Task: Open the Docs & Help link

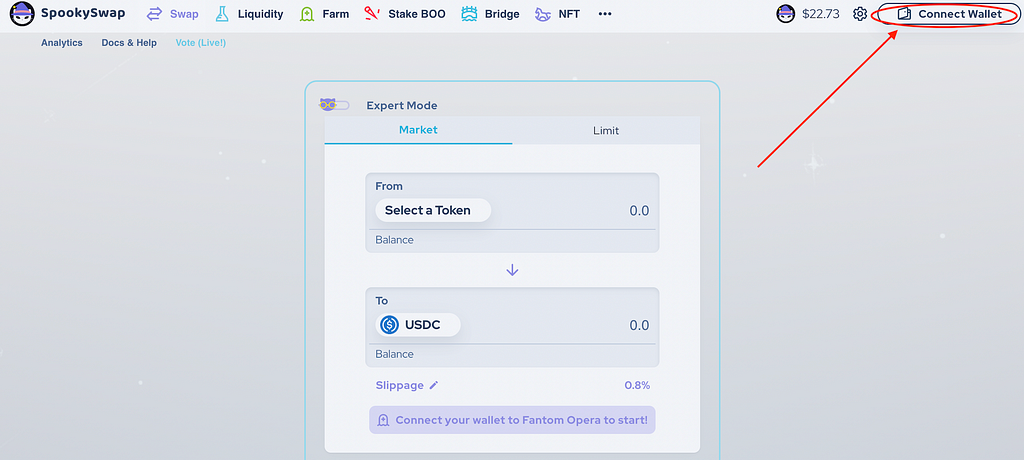Action: (x=129, y=43)
